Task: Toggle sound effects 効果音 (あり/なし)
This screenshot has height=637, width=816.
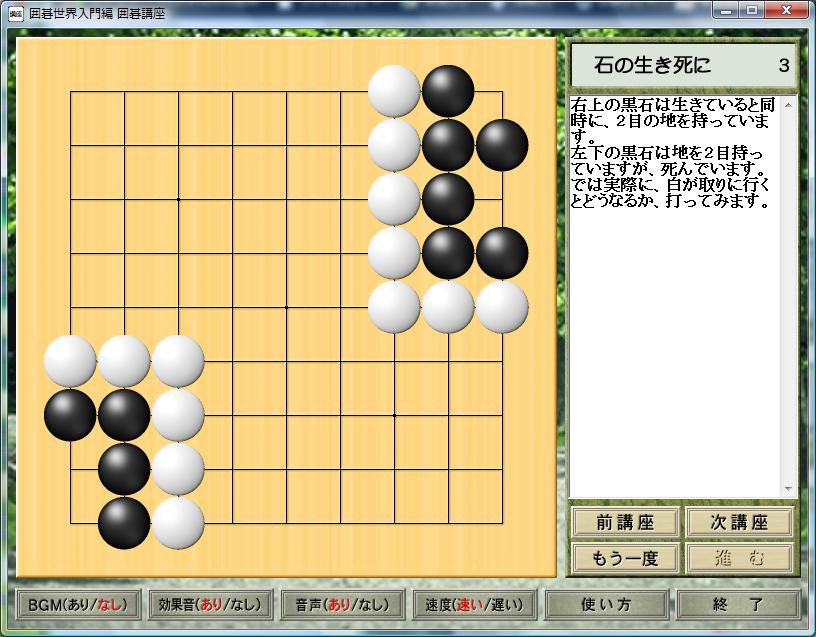Action: coord(210,605)
